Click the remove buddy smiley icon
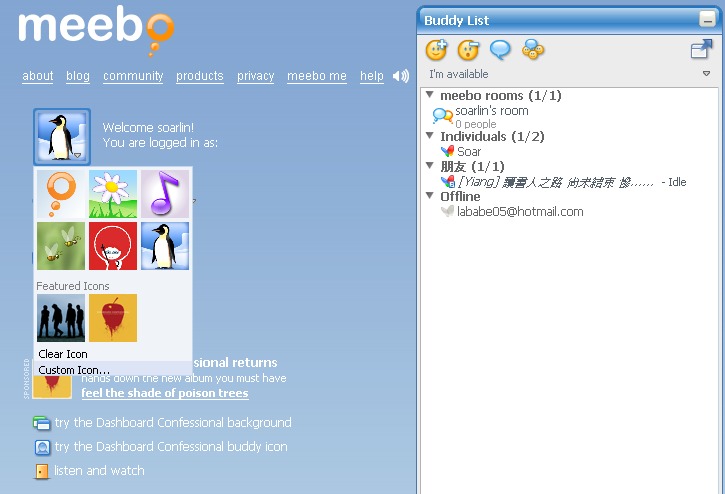The width and height of the screenshot is (725, 494). coord(468,50)
